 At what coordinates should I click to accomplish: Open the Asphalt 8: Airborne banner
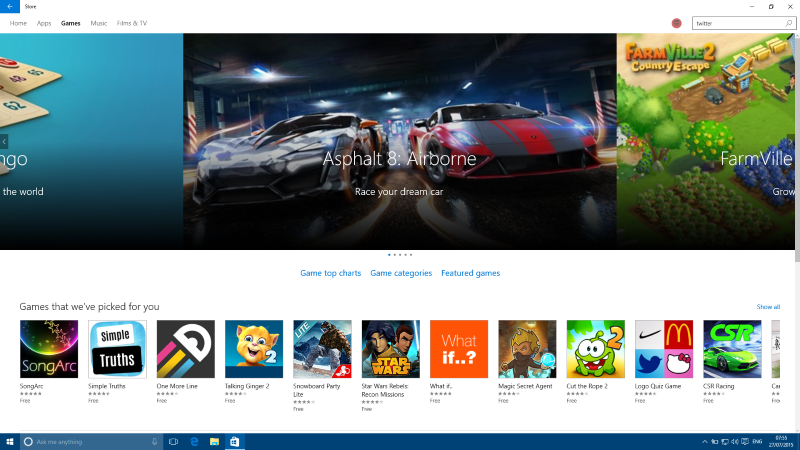(399, 142)
